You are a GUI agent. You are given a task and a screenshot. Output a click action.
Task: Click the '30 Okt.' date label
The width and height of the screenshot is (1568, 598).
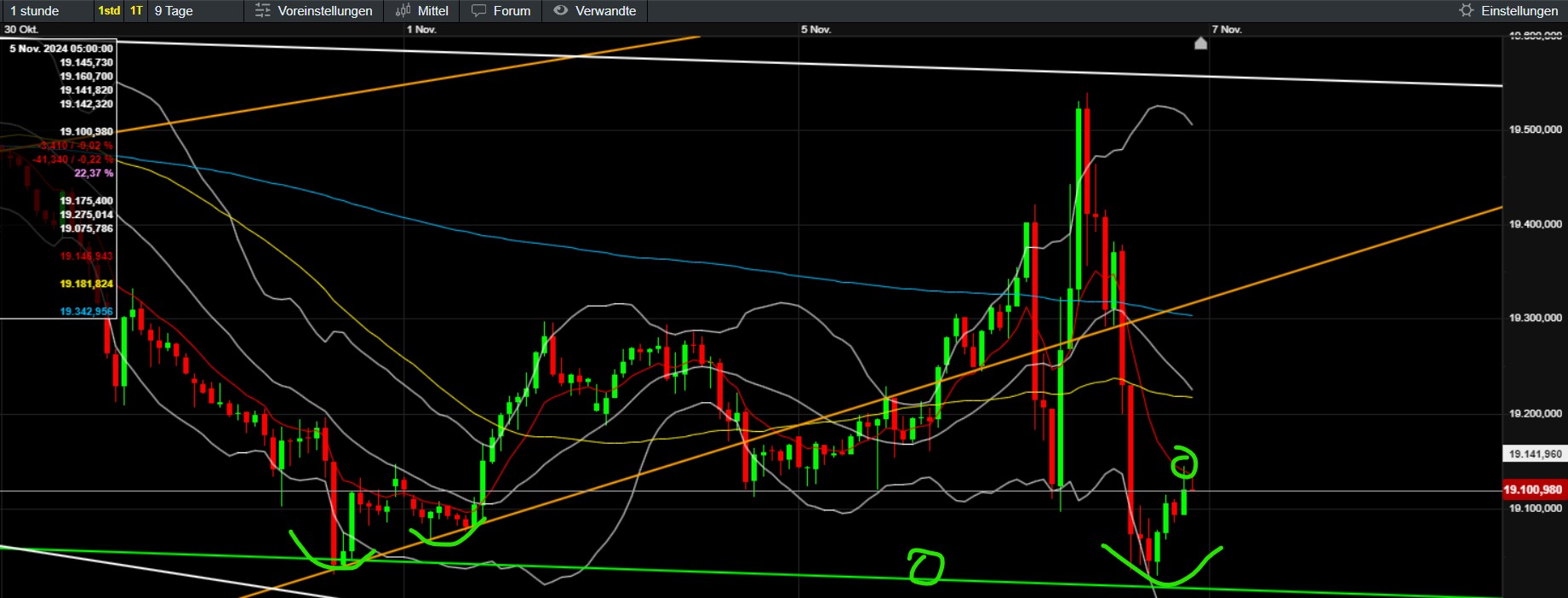21,29
